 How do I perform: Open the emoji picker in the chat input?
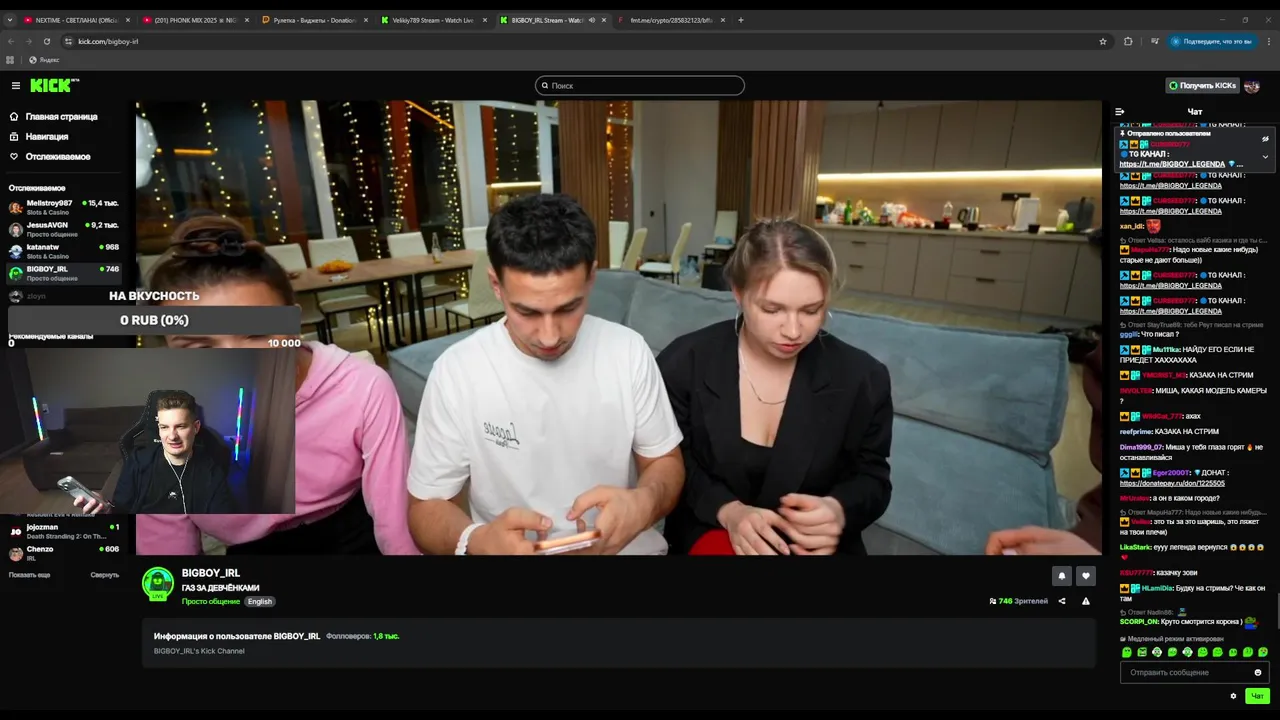click(1258, 673)
